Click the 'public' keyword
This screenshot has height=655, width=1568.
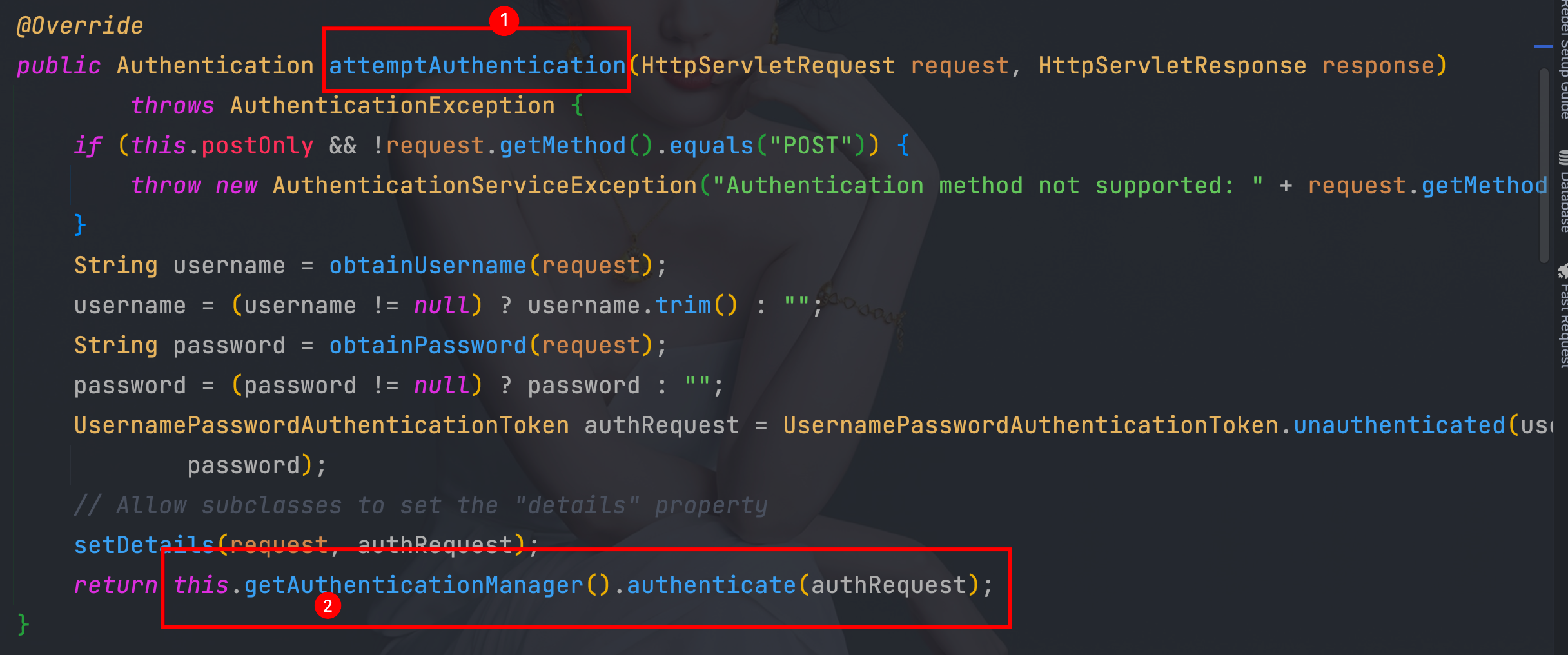click(x=59, y=66)
